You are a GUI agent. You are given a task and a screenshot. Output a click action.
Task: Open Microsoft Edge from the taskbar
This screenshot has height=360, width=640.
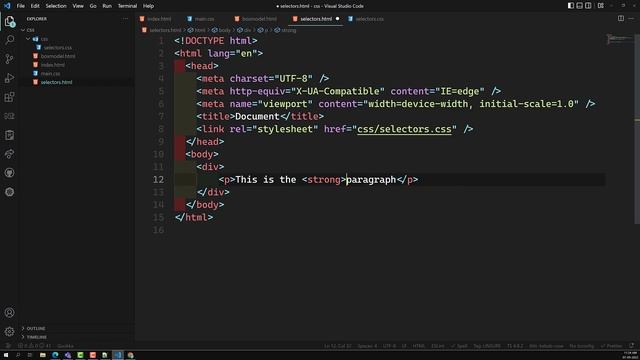click(x=55, y=355)
